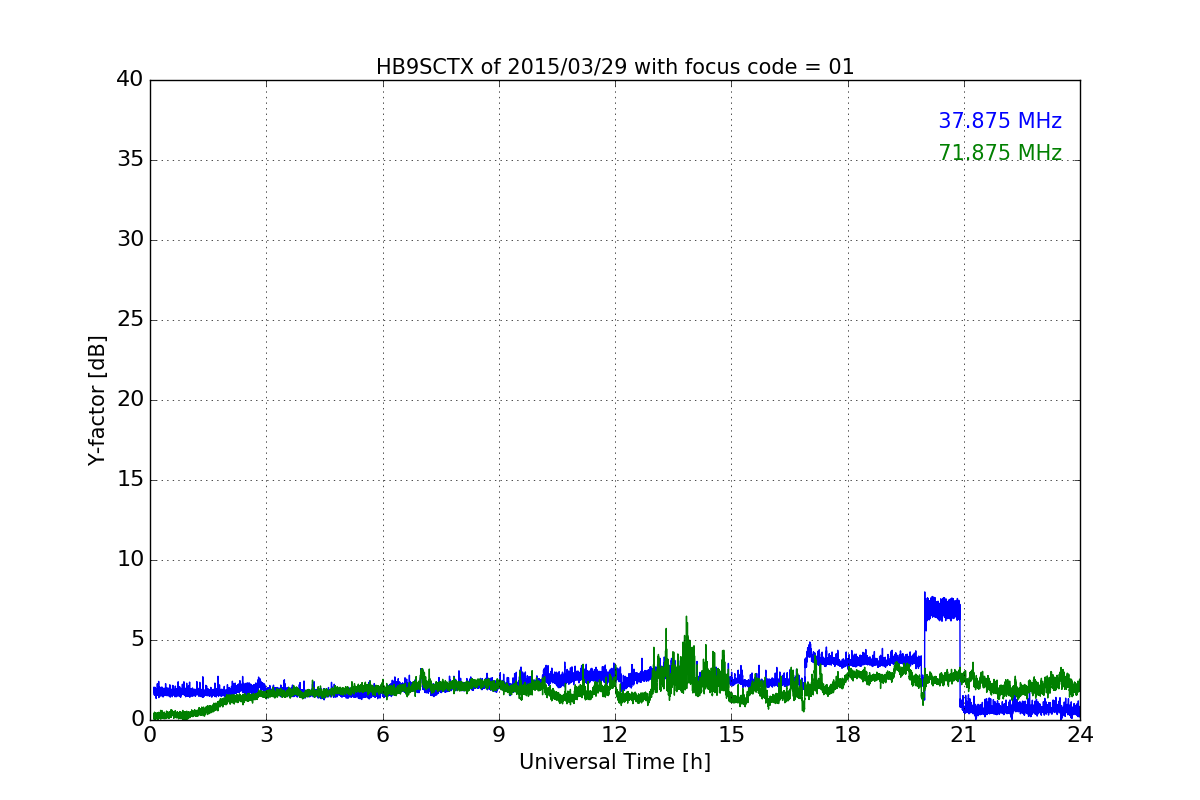
Task: Click the Y-factor [dB] axis label
Action: click(x=97, y=400)
